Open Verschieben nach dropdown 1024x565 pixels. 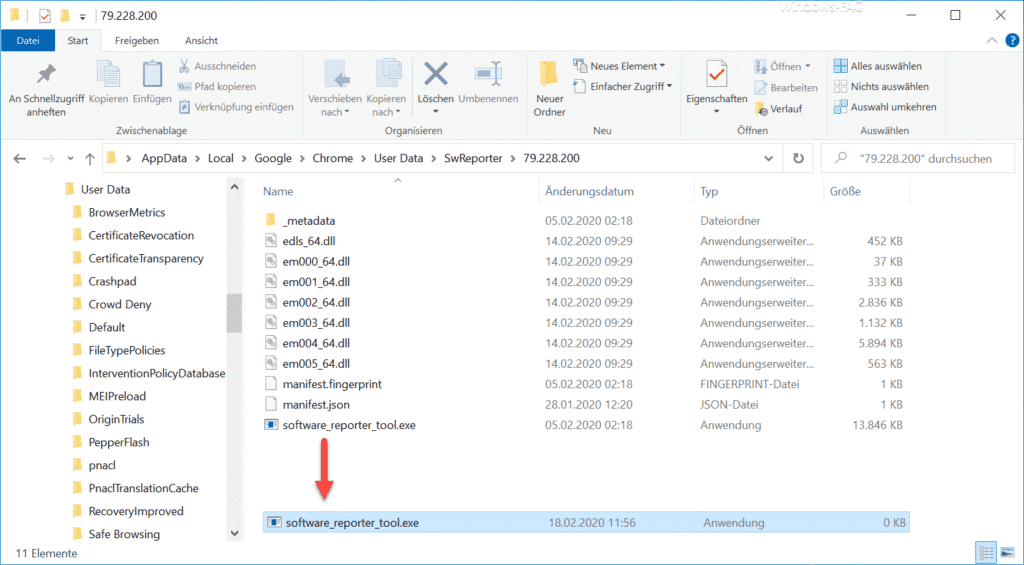click(335, 105)
